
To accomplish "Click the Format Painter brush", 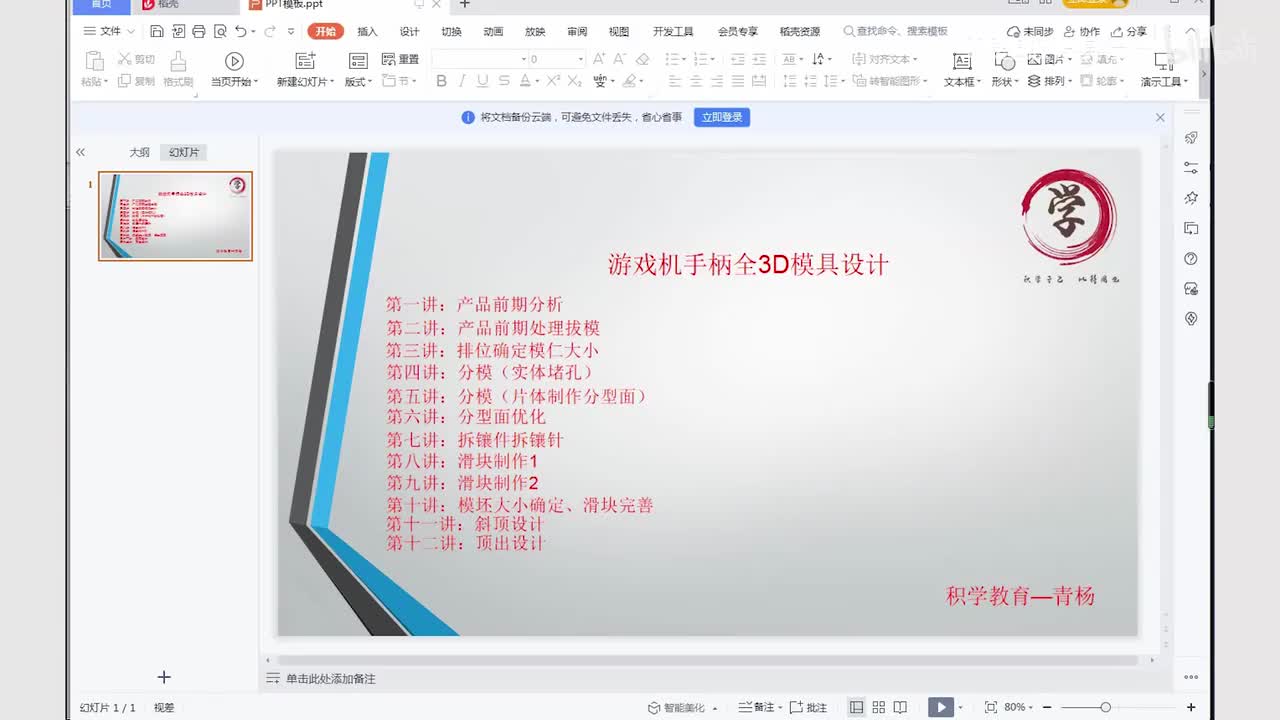I will point(178,61).
